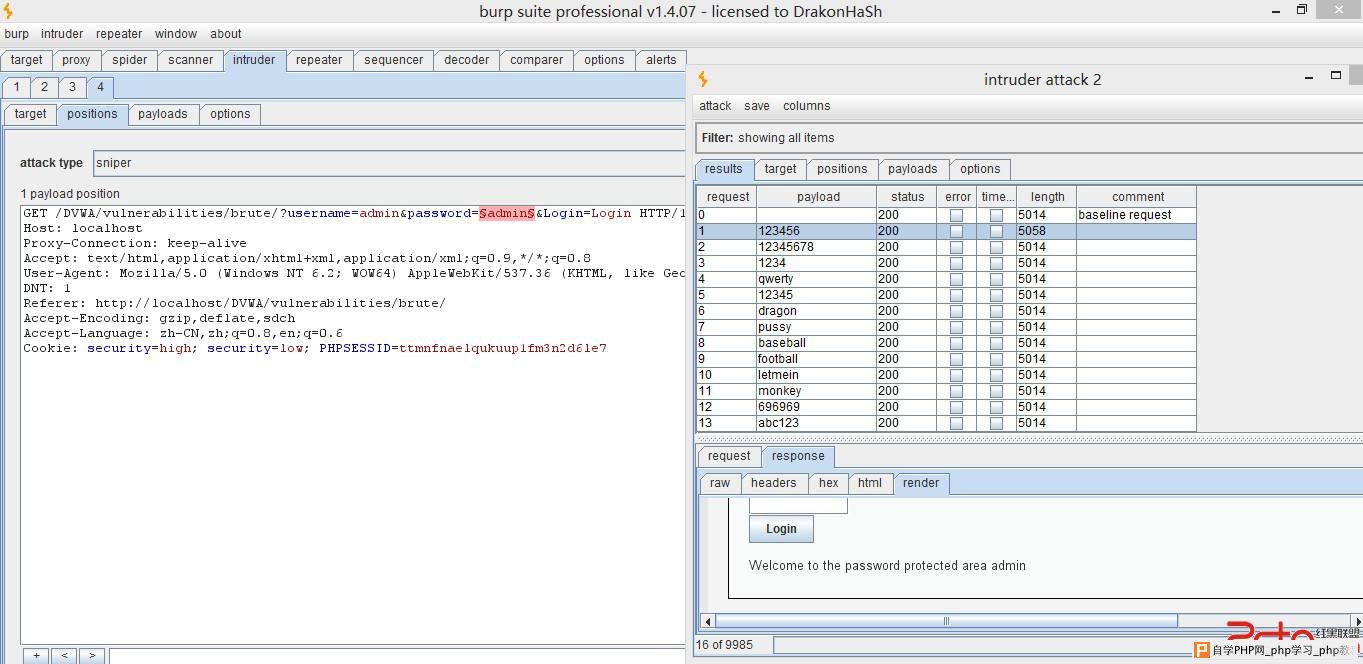Open the intruder menu in menu bar
The image size is (1363, 664).
62,34
